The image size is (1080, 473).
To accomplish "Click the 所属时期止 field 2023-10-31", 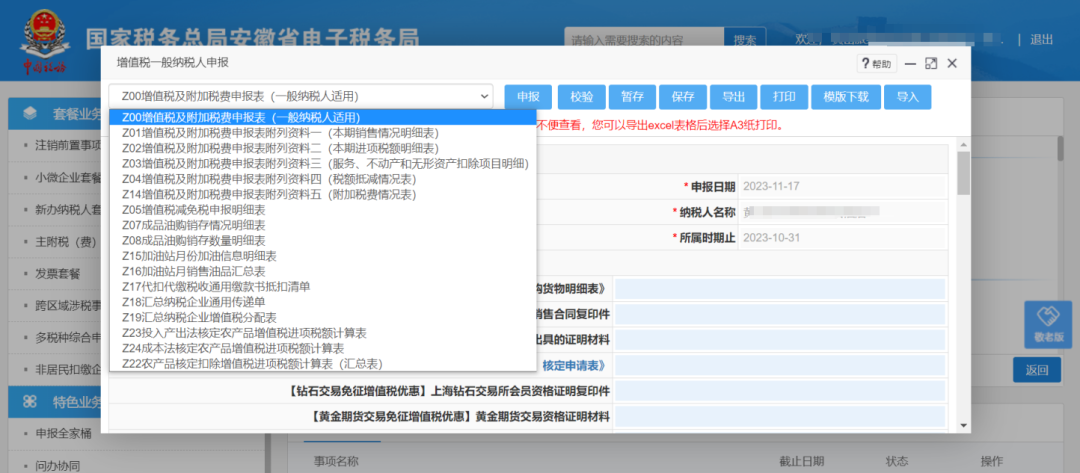I will (x=842, y=238).
